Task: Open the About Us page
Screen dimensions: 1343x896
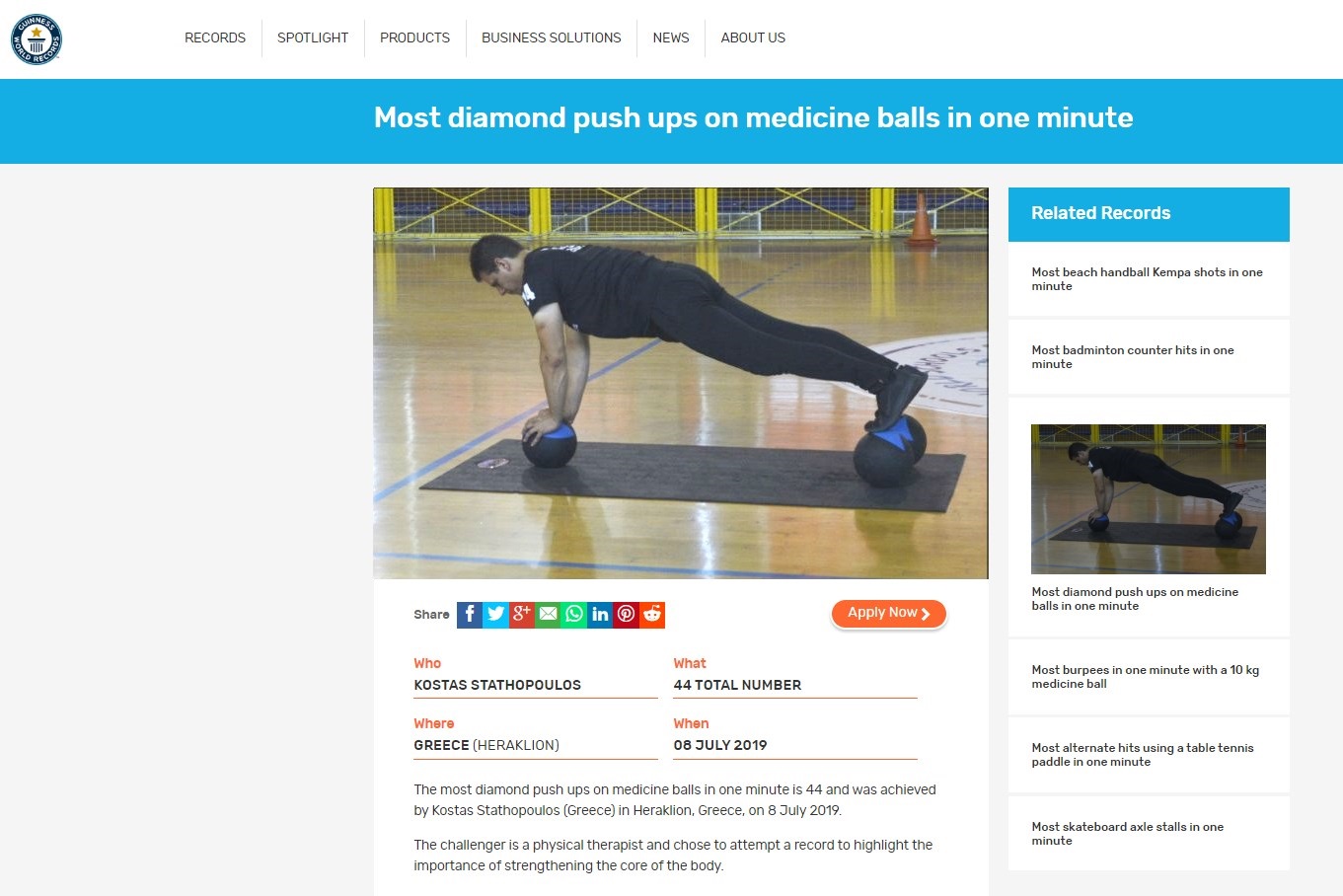Action: pos(753,37)
